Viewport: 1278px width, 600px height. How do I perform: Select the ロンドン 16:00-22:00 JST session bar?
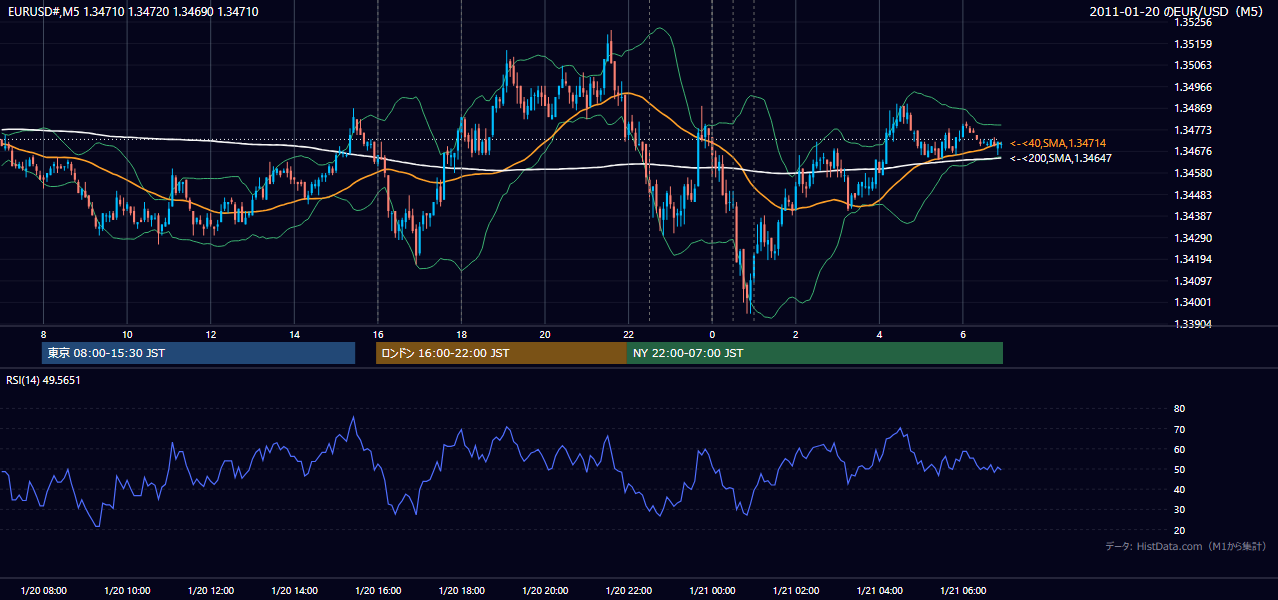[501, 353]
